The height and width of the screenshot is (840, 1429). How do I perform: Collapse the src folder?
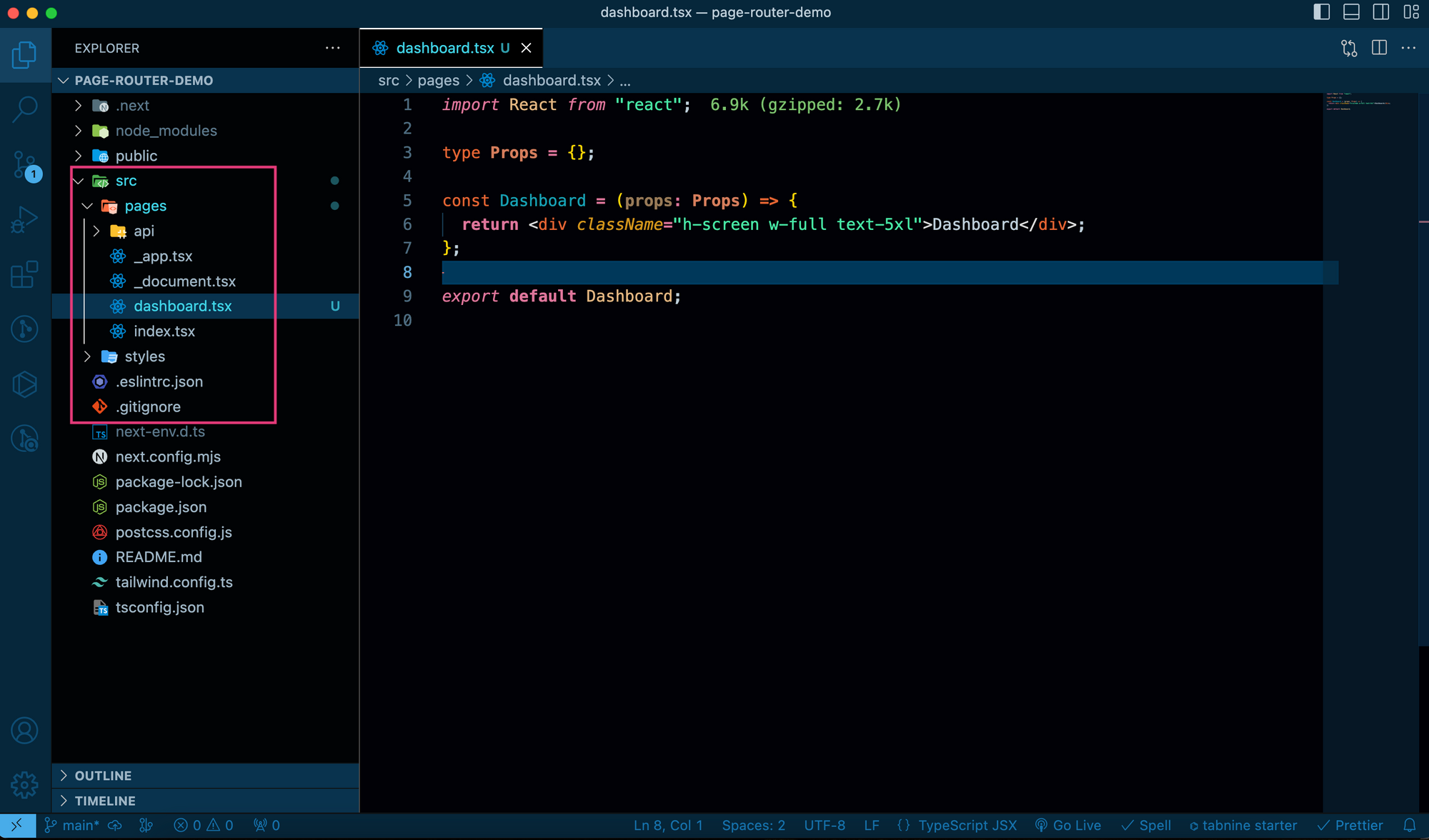click(x=206, y=181)
